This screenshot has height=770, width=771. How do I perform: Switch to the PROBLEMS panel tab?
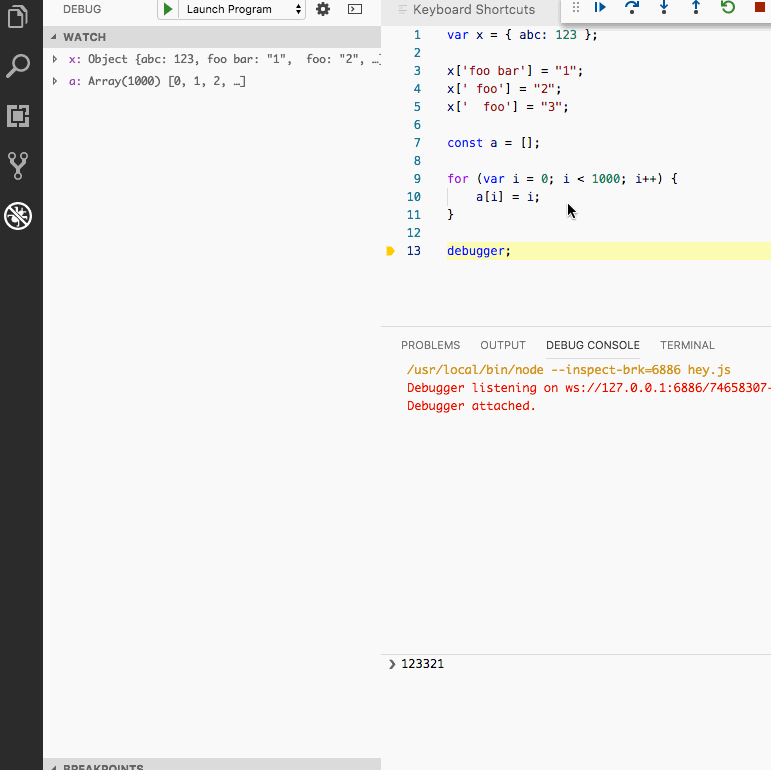[430, 345]
